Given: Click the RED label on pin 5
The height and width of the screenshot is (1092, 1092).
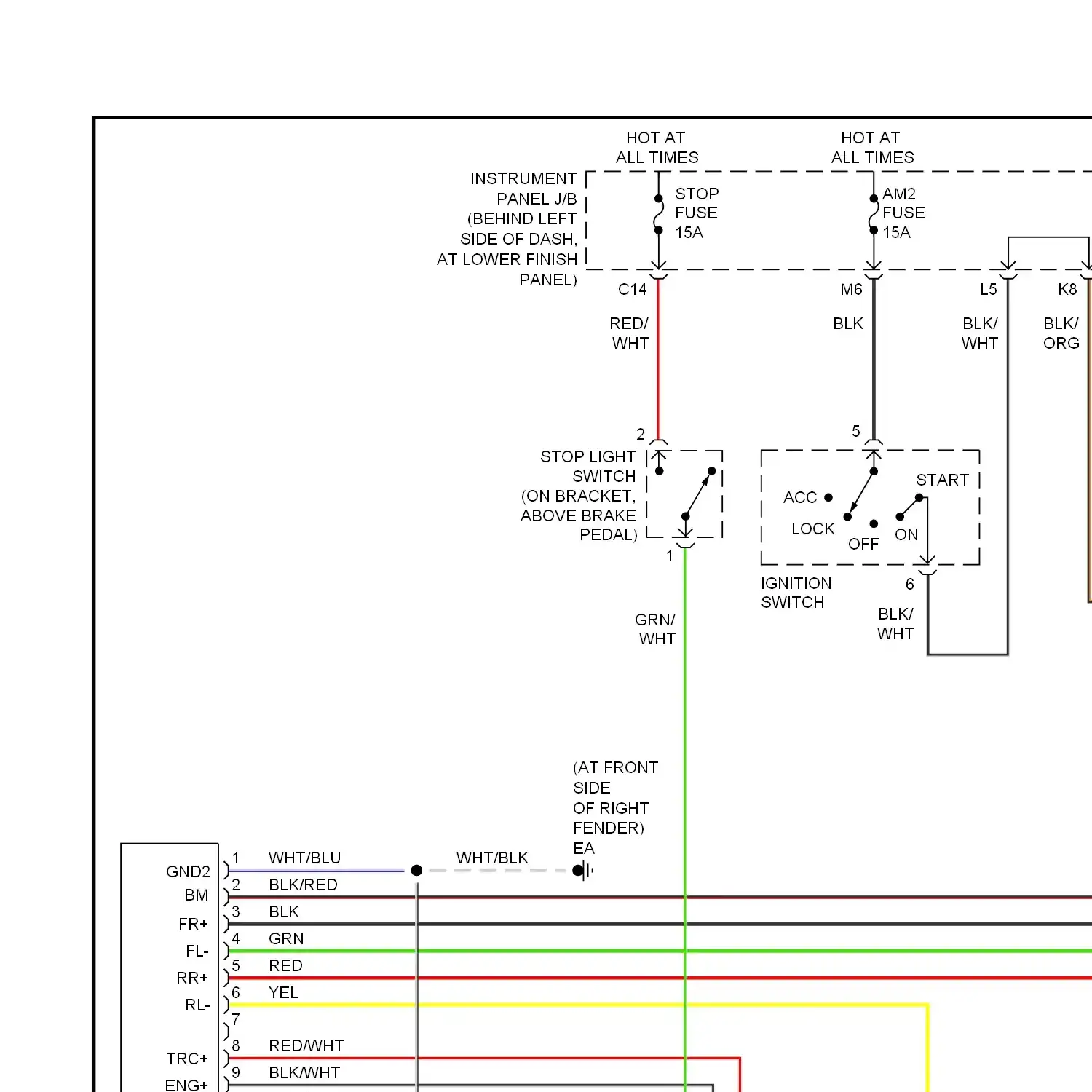Looking at the screenshot, I should pos(285,966).
